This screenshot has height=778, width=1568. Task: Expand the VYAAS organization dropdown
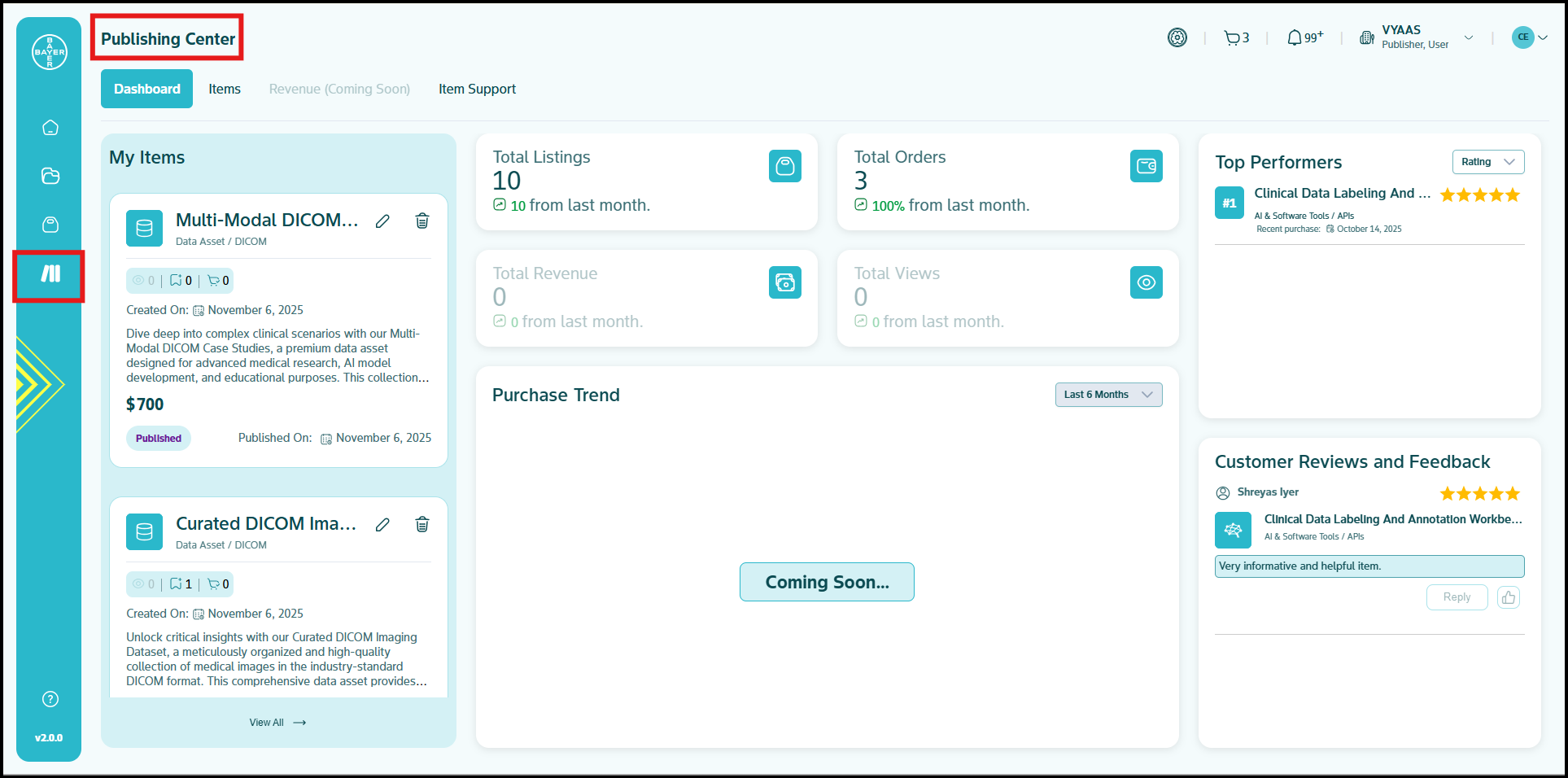tap(1468, 37)
